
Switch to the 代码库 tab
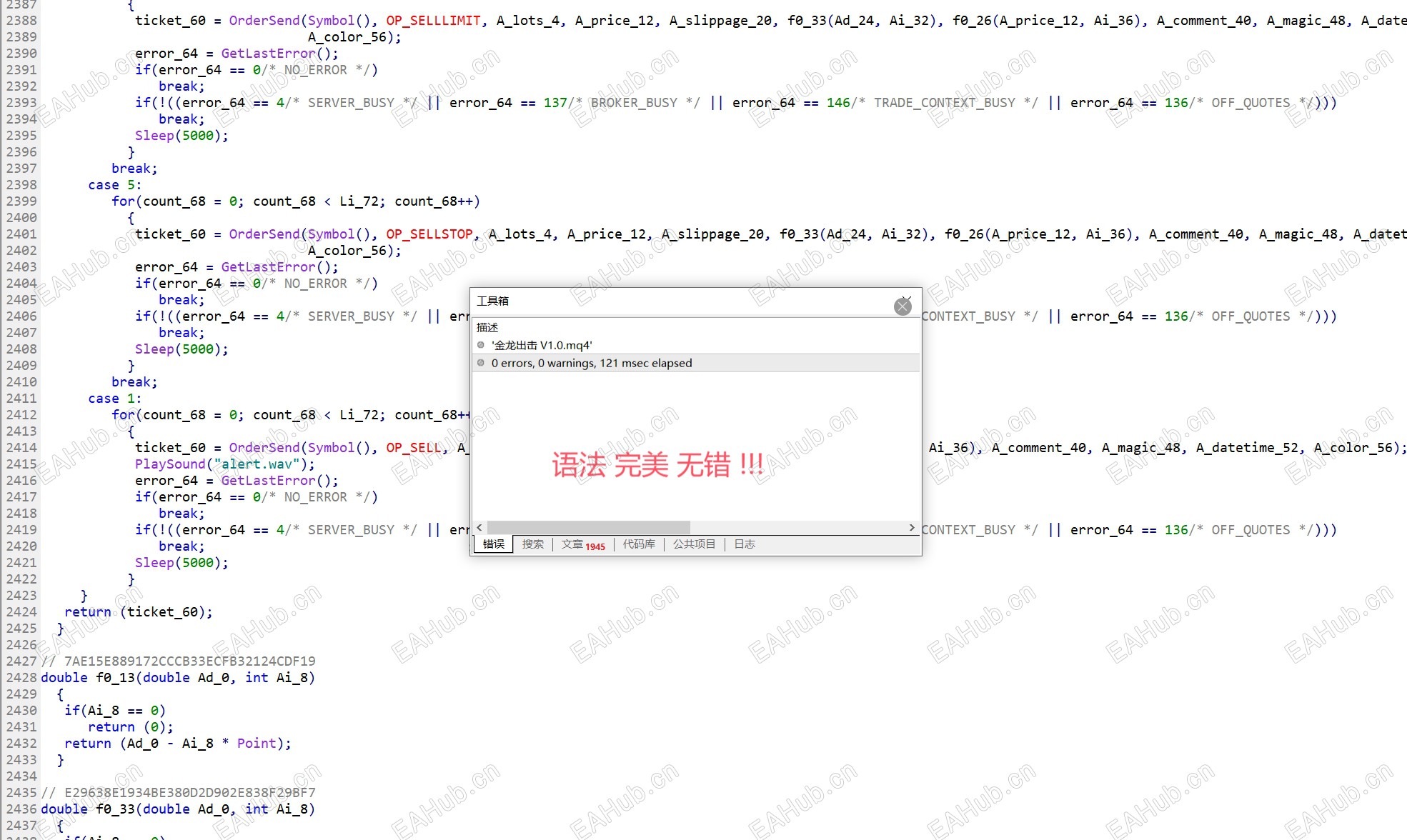click(x=638, y=544)
